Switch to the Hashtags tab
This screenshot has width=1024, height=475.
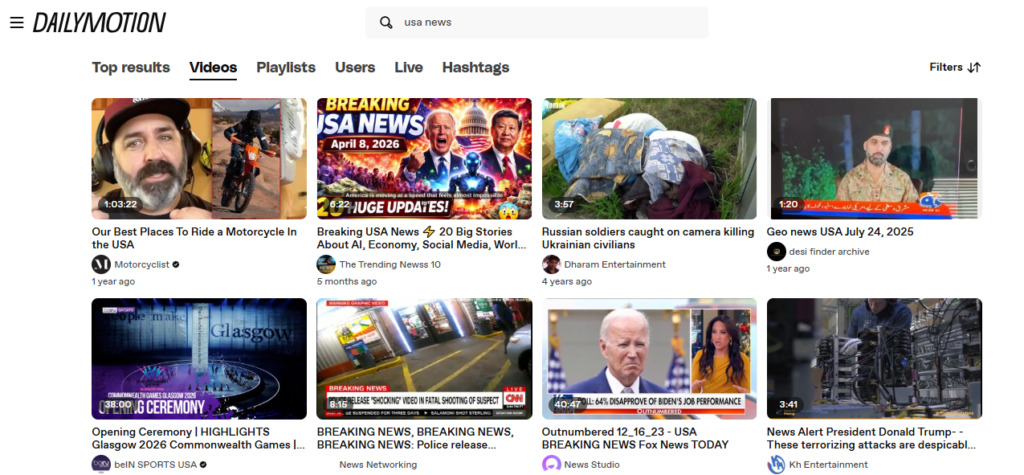pyautogui.click(x=475, y=67)
